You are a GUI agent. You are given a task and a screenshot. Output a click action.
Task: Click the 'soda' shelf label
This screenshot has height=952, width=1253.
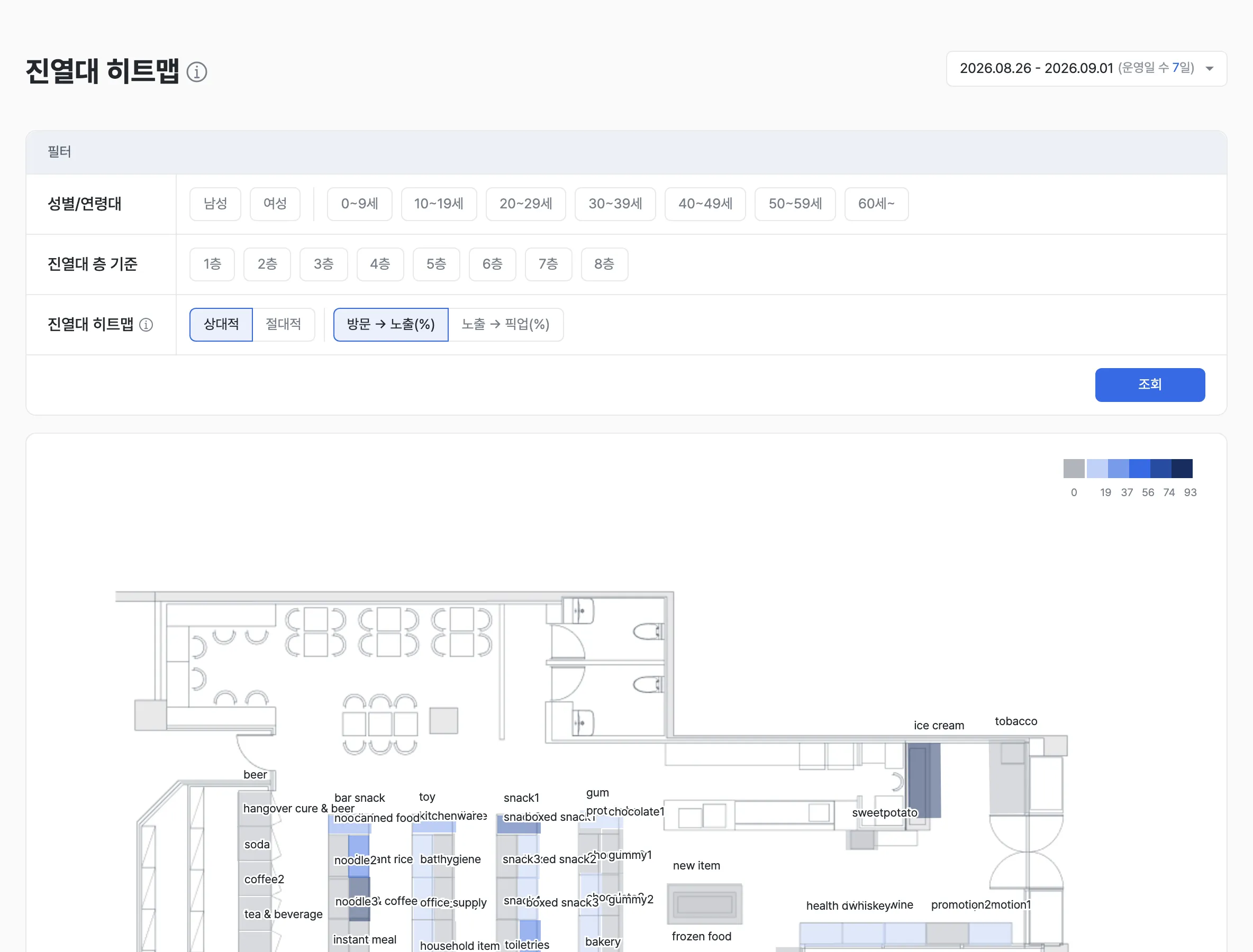coord(257,844)
